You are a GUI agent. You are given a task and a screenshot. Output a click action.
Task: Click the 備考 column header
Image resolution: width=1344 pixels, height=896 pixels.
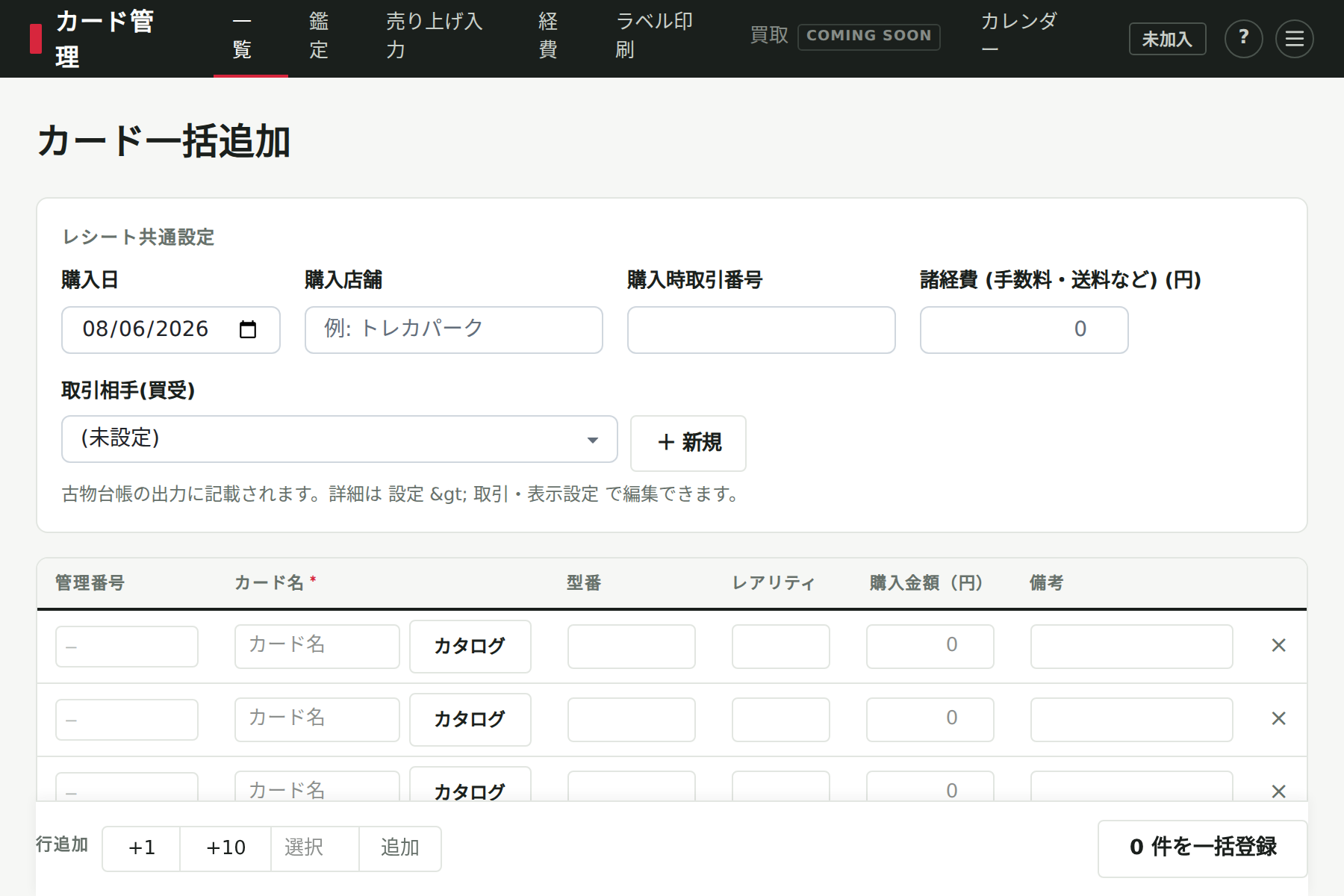point(1046,583)
